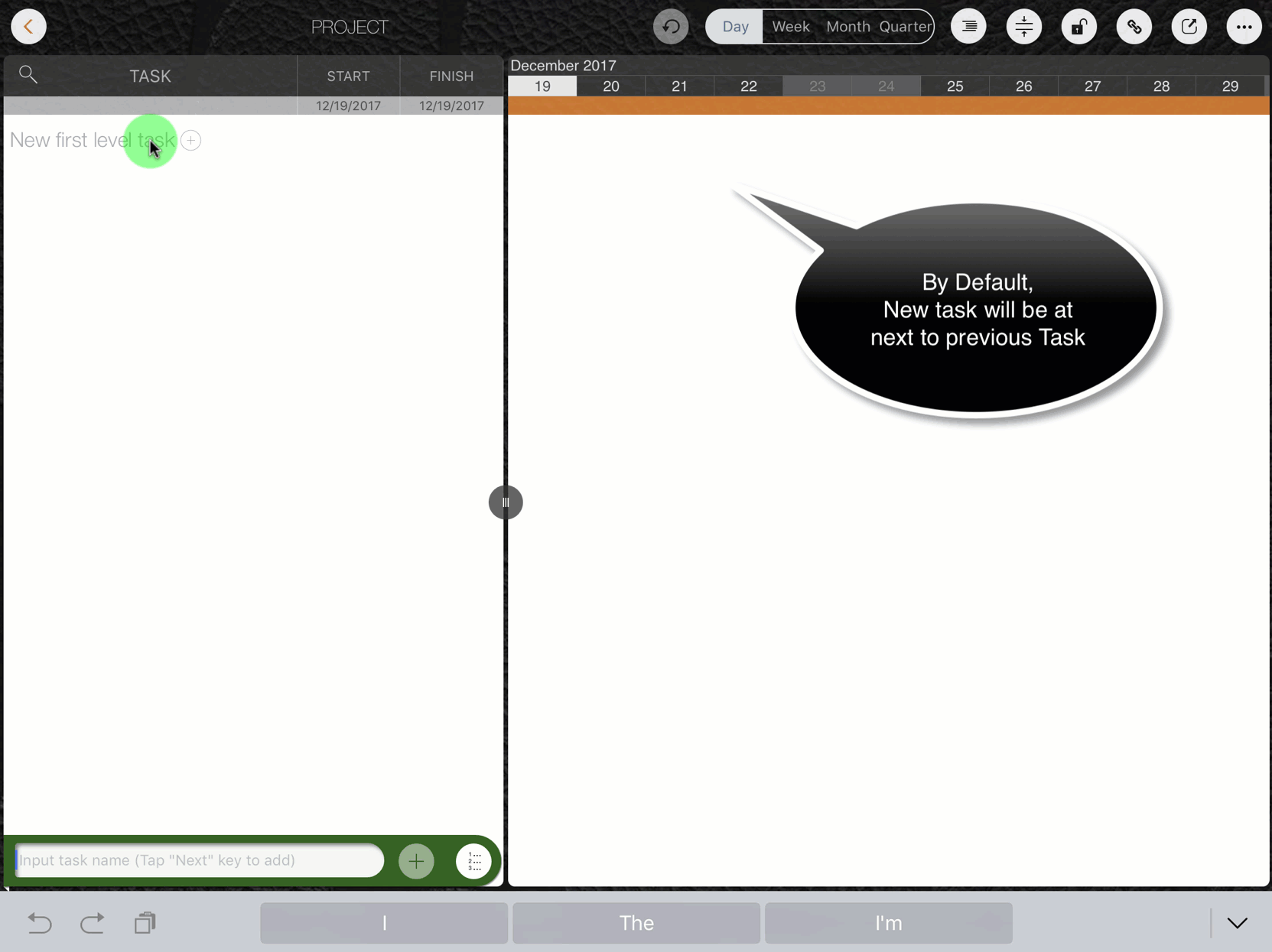Open the indent/outline list icon
1272x952 pixels.
tap(968, 27)
